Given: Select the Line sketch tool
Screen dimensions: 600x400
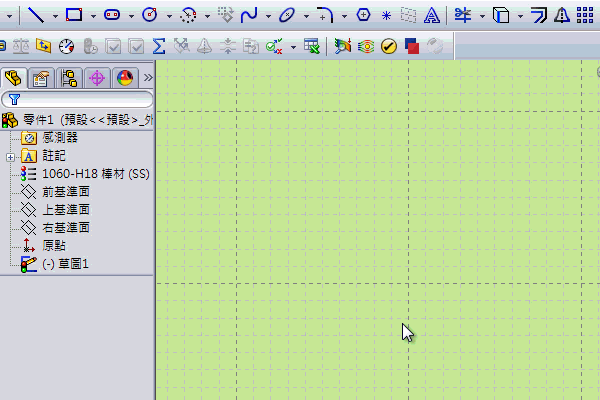Looking at the screenshot, I should tap(36, 15).
